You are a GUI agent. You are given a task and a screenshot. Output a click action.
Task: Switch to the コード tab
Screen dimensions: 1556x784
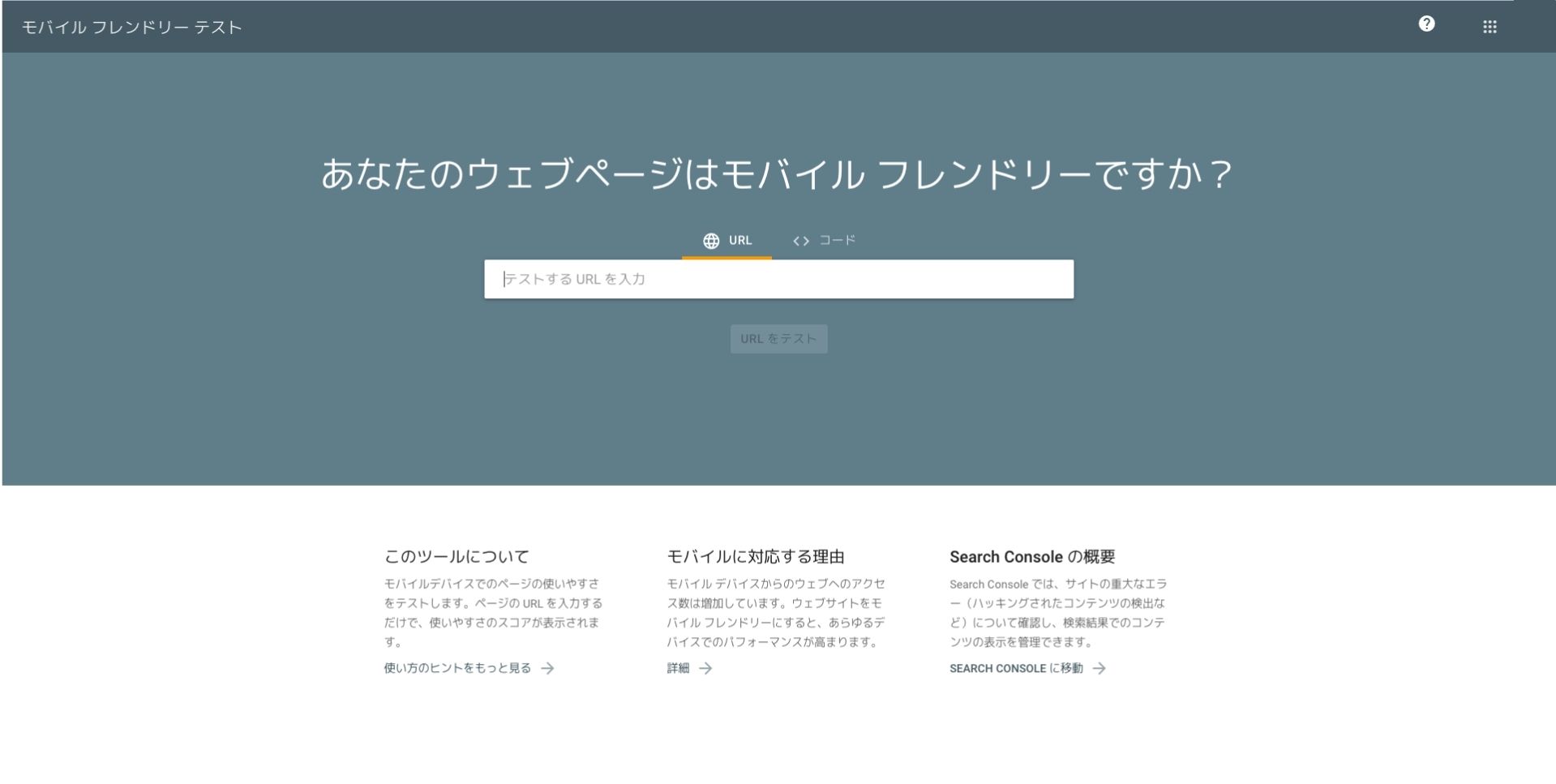pyautogui.click(x=837, y=240)
